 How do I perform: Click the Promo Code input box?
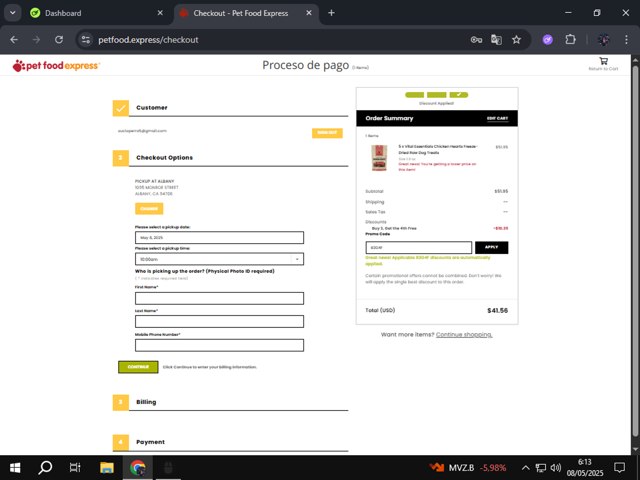point(419,247)
